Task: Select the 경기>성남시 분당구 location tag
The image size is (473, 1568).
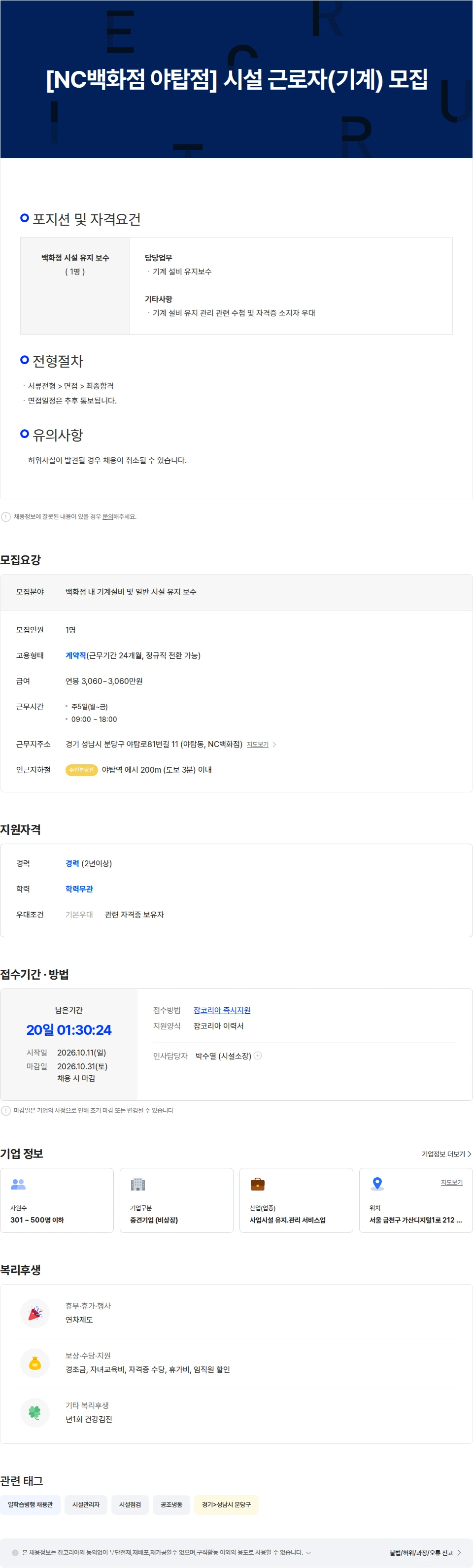Action: pos(227,1505)
